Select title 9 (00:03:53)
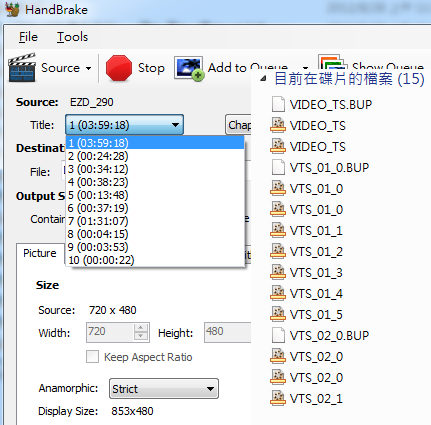431x425 pixels. click(x=155, y=247)
